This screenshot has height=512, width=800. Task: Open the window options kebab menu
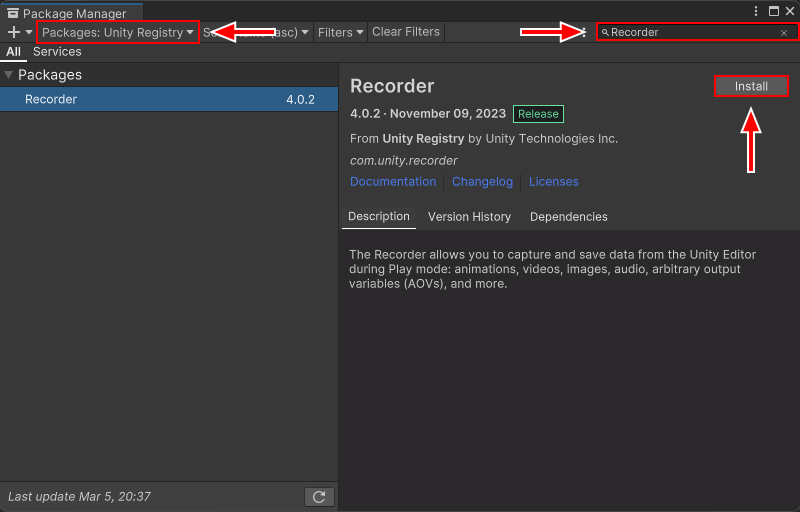[756, 11]
